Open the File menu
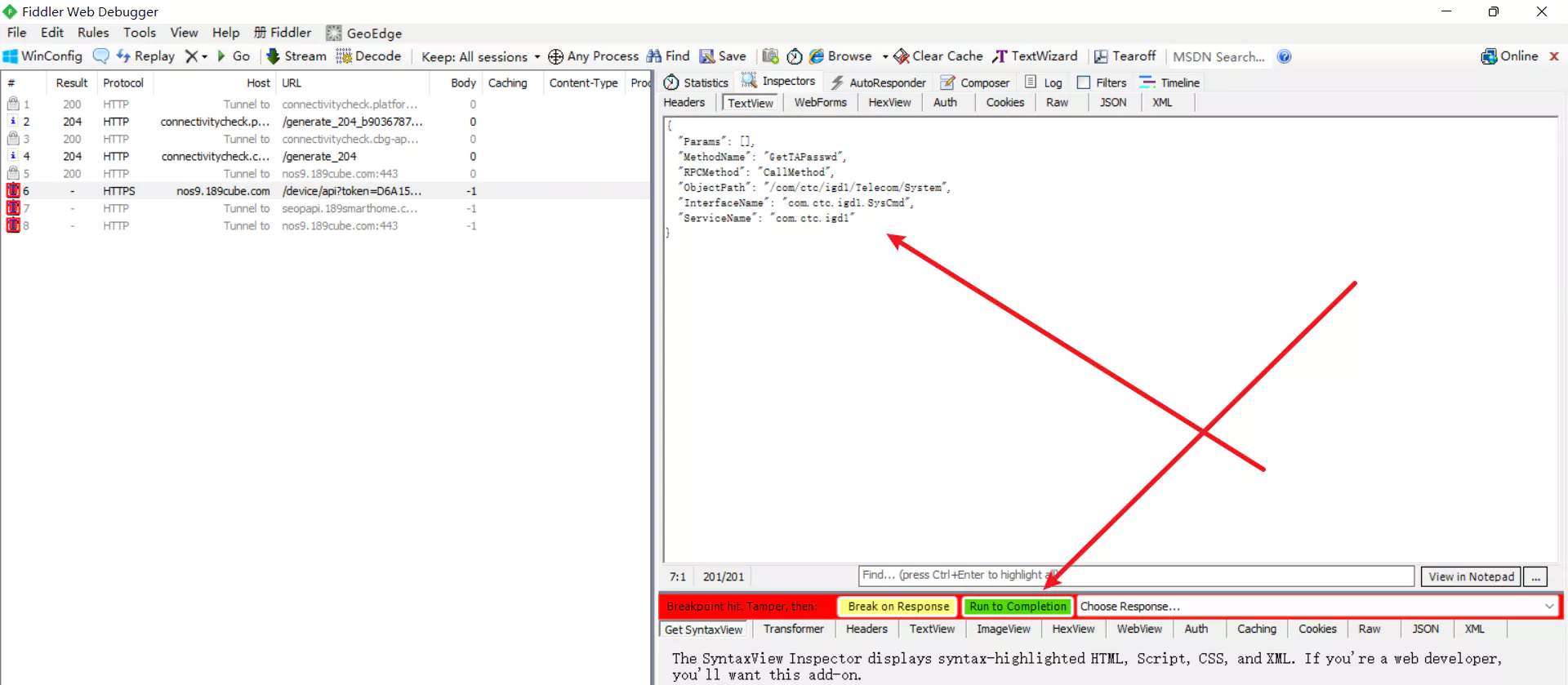The image size is (1568, 685). [x=17, y=33]
